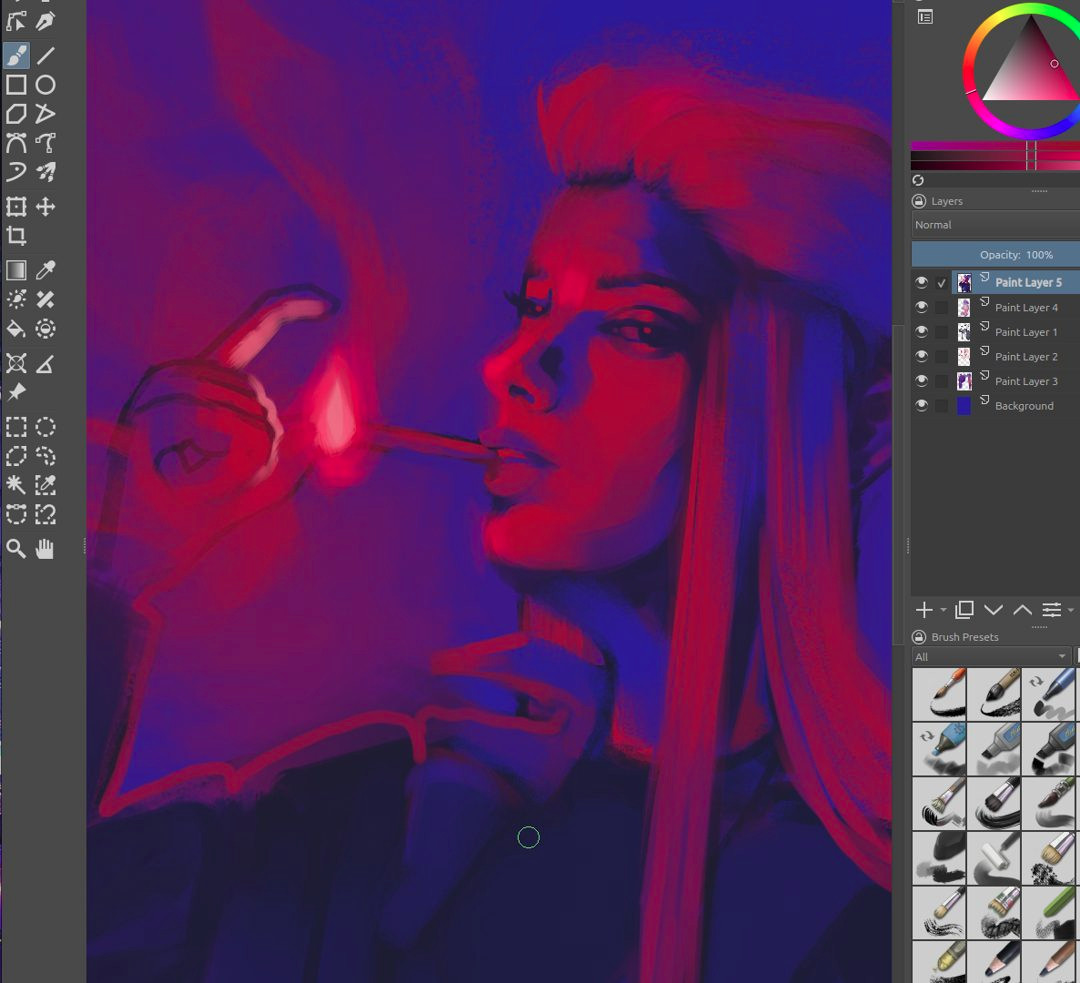Image resolution: width=1080 pixels, height=983 pixels.
Task: Select the Assistant tool
Action: coord(17,363)
